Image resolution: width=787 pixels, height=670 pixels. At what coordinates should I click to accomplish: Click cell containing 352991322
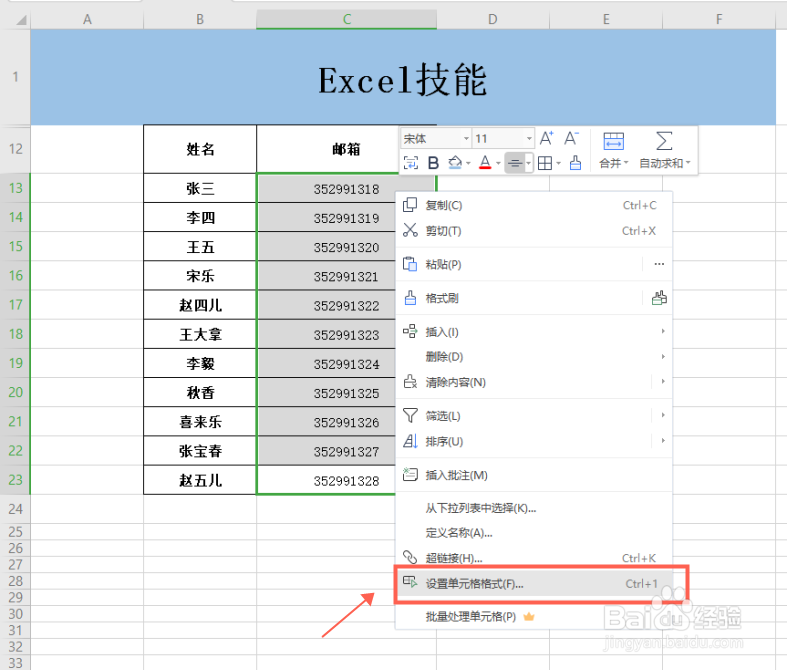point(326,305)
